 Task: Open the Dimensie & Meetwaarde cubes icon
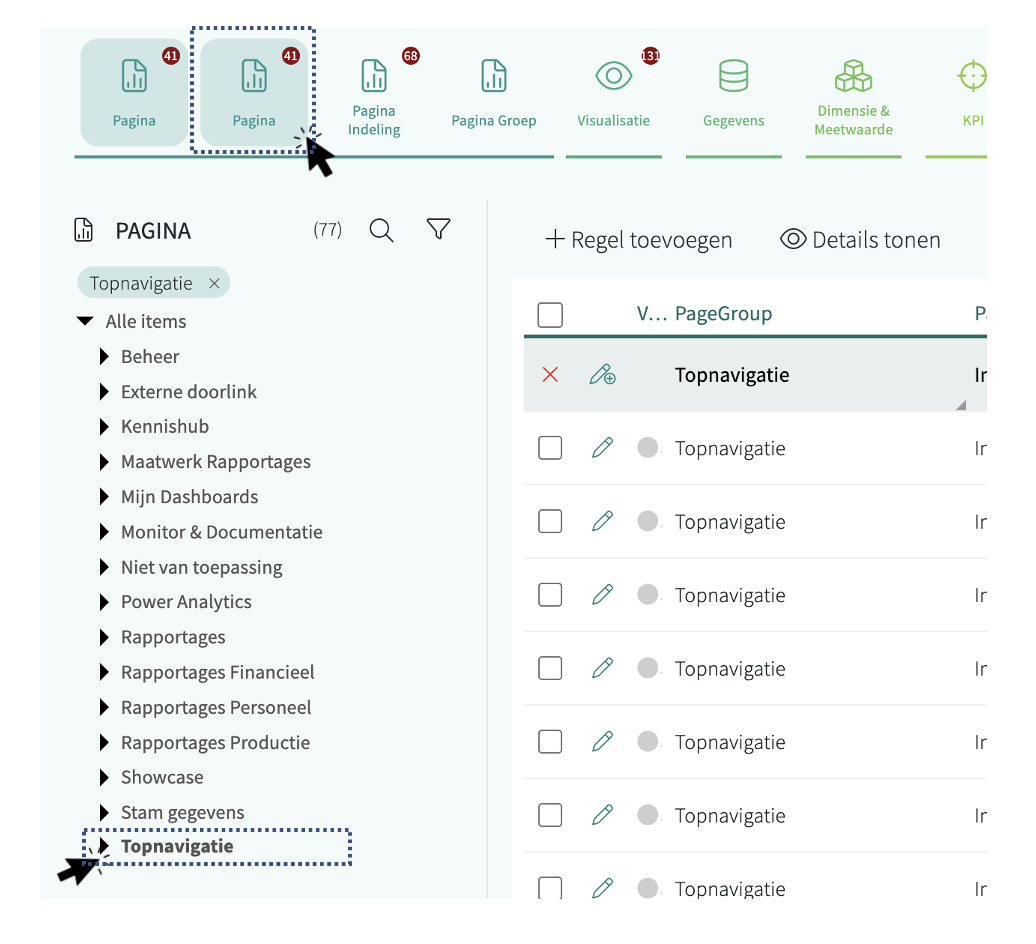pos(853,77)
